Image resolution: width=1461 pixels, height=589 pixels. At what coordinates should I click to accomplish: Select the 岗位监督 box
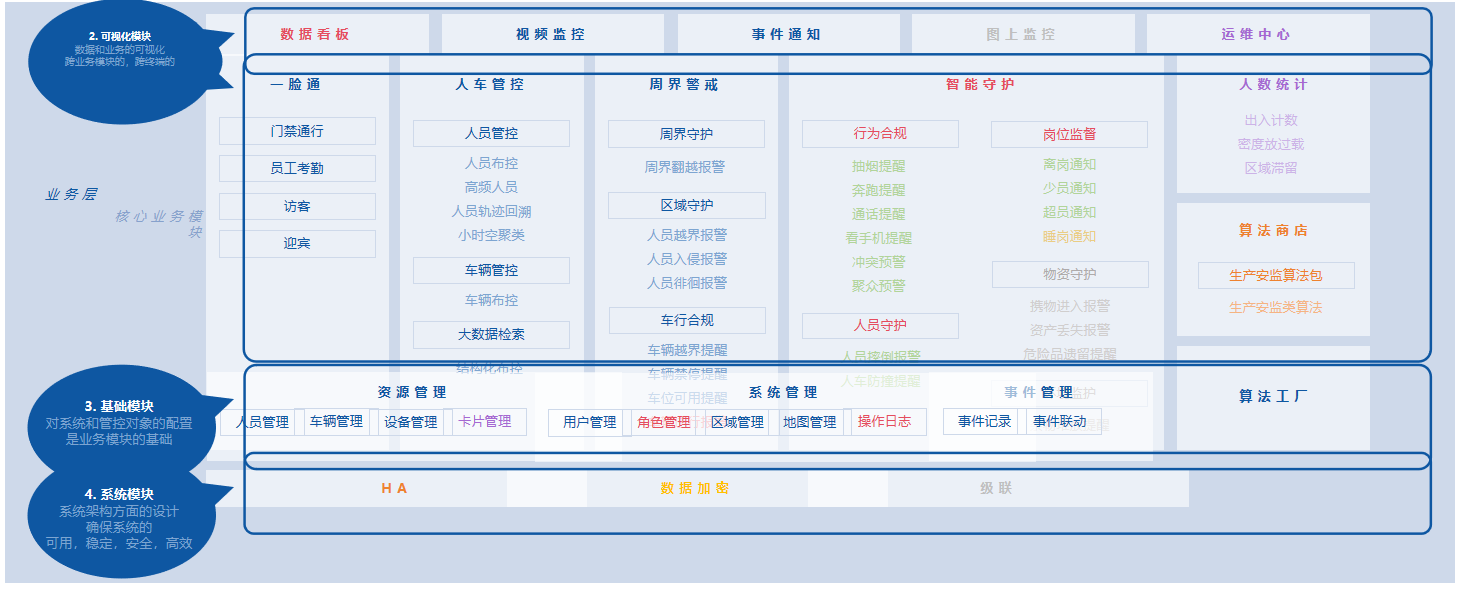(1069, 135)
